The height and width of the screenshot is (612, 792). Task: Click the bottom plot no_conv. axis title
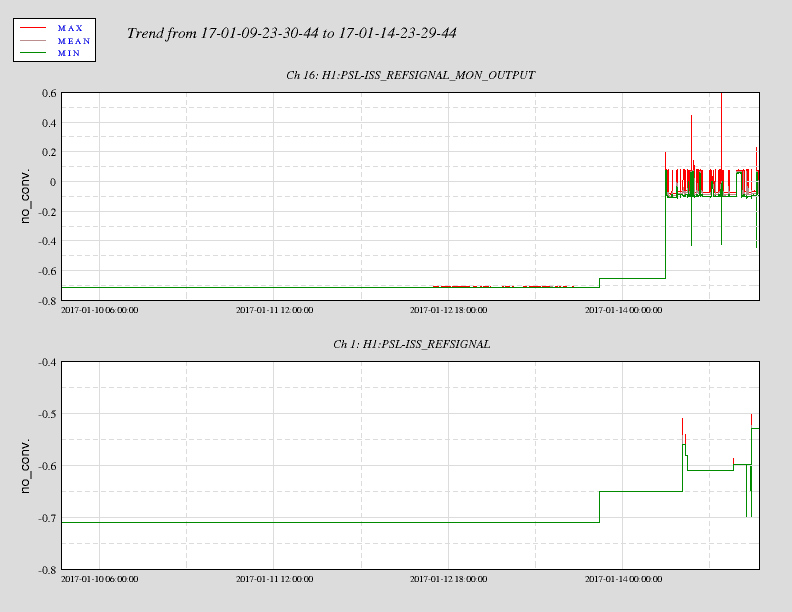25,466
